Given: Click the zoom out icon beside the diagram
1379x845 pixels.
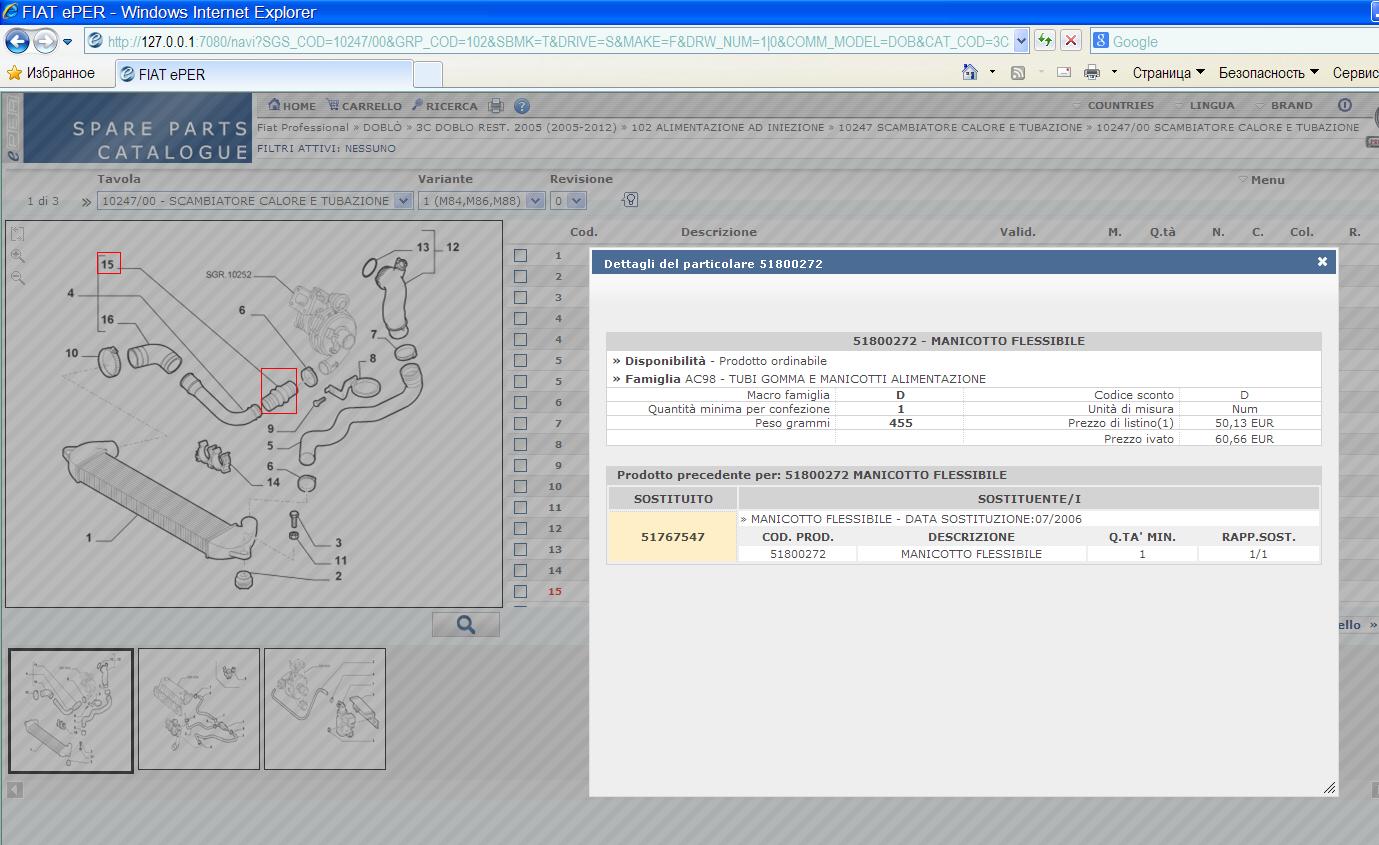Looking at the screenshot, I should (17, 277).
